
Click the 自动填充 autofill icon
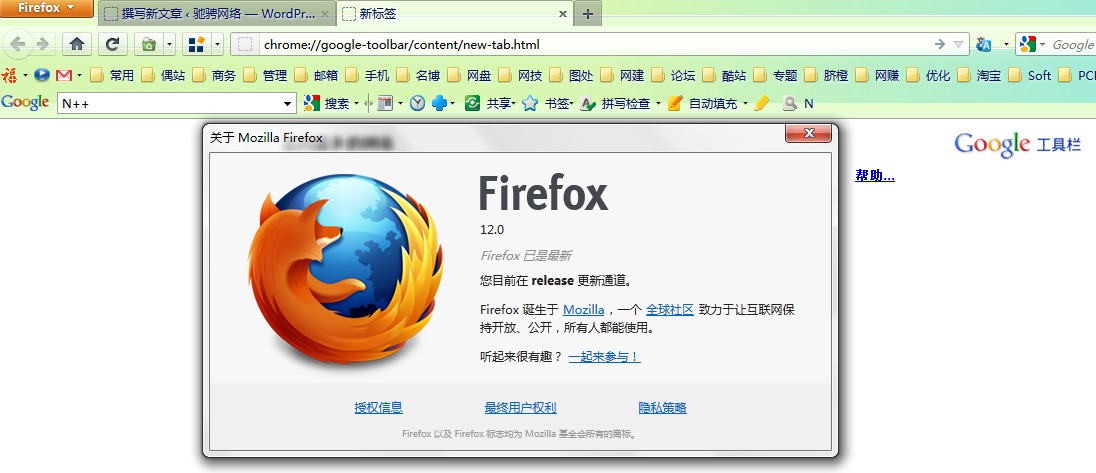coord(675,103)
